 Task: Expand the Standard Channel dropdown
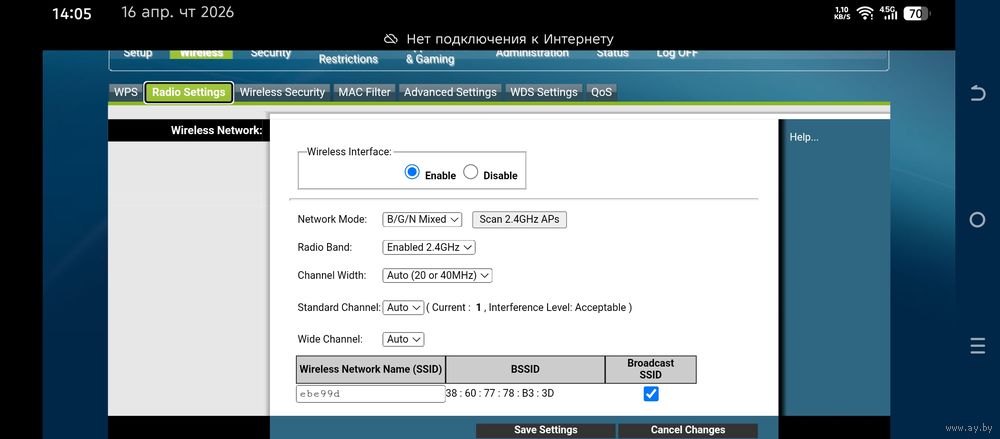[x=404, y=308]
